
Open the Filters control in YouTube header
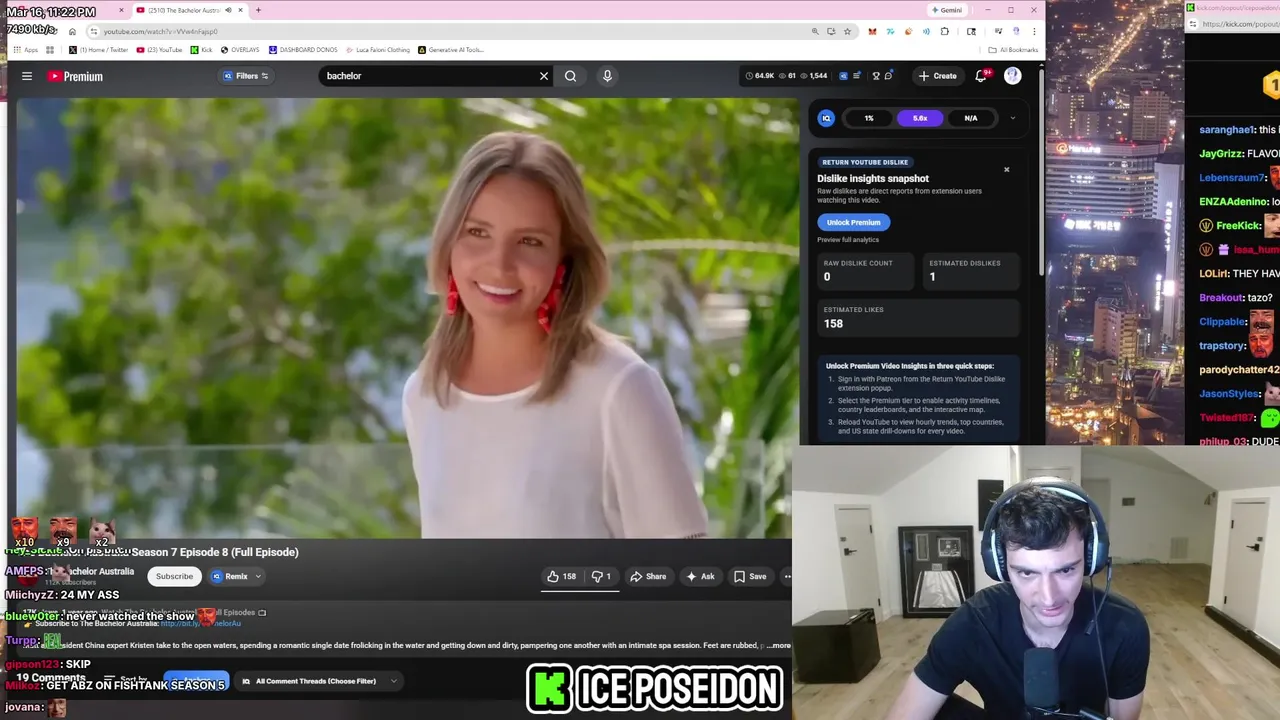(246, 76)
